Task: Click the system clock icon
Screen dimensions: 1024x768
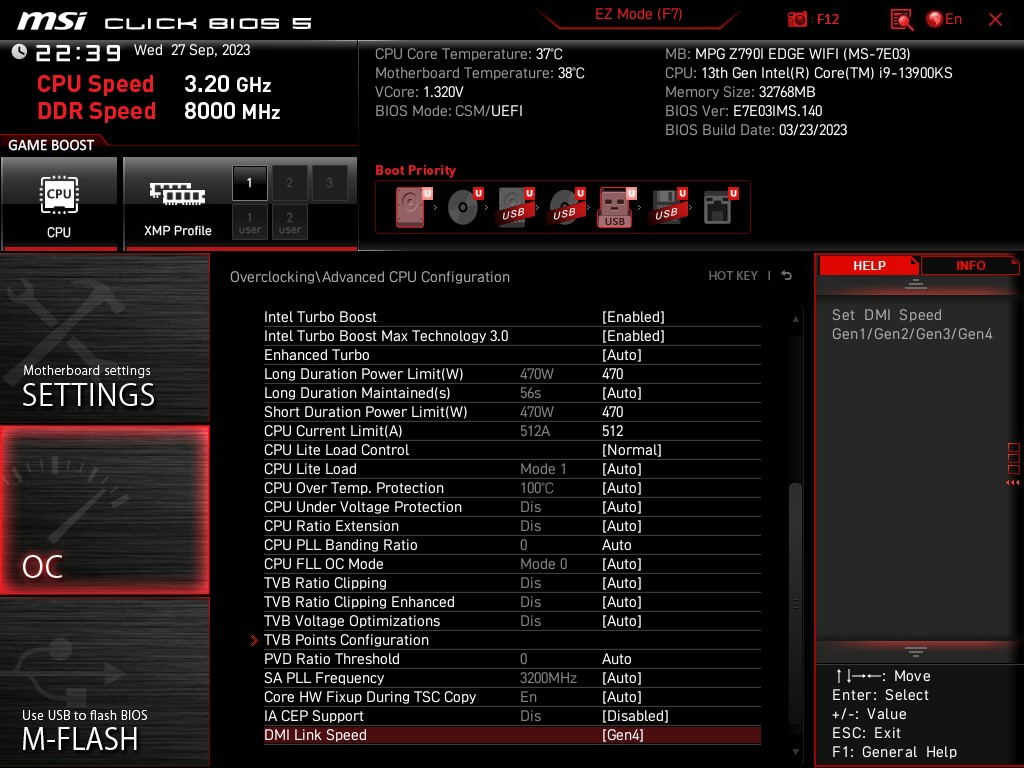Action: pyautogui.click(x=19, y=51)
